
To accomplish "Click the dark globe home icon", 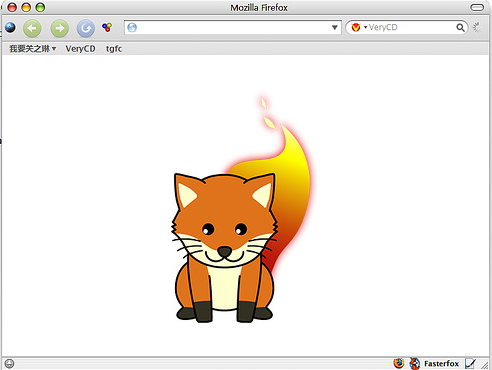I will point(11,27).
